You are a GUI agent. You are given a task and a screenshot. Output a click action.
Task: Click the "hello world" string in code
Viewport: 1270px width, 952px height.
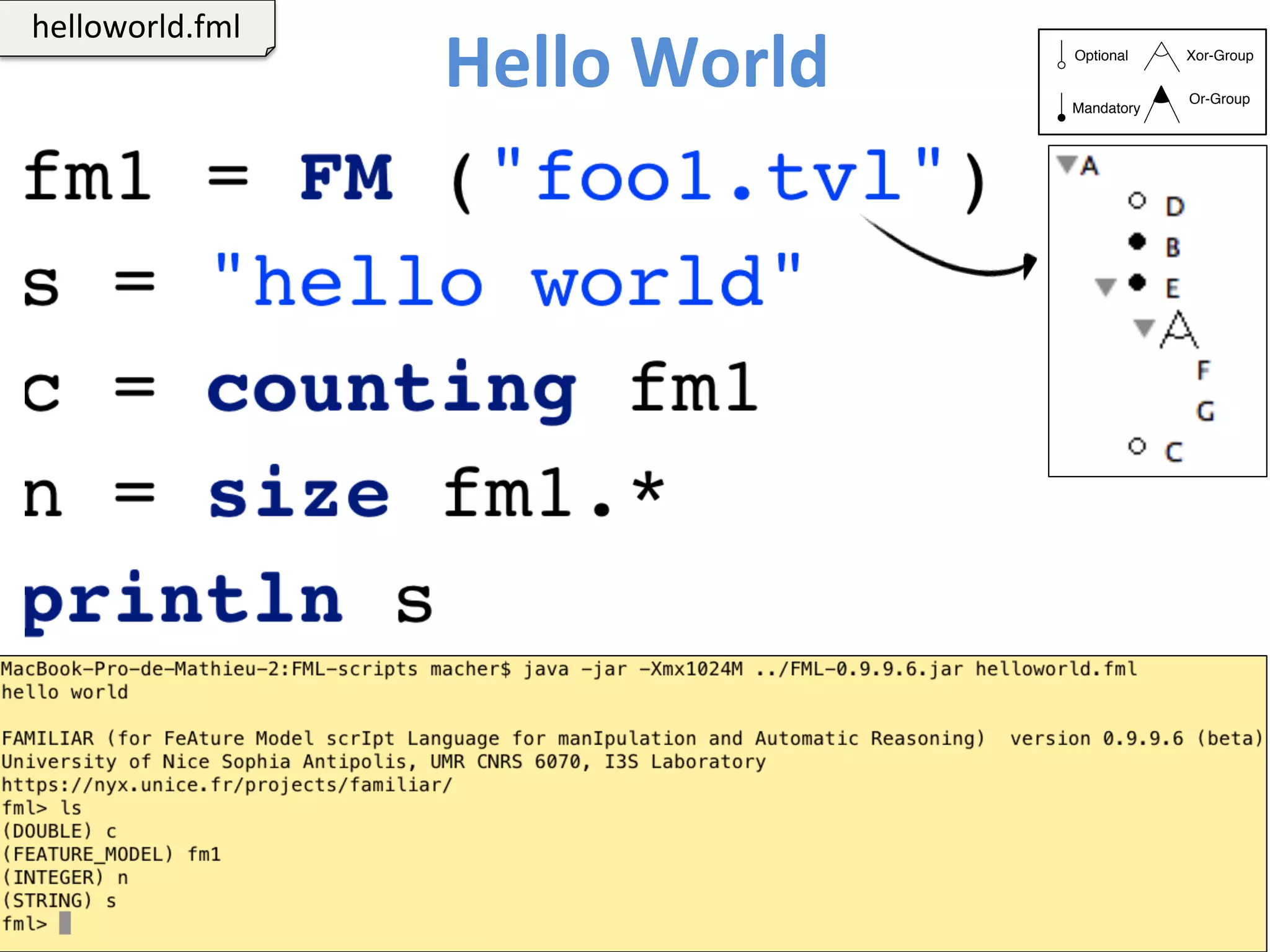click(x=507, y=281)
